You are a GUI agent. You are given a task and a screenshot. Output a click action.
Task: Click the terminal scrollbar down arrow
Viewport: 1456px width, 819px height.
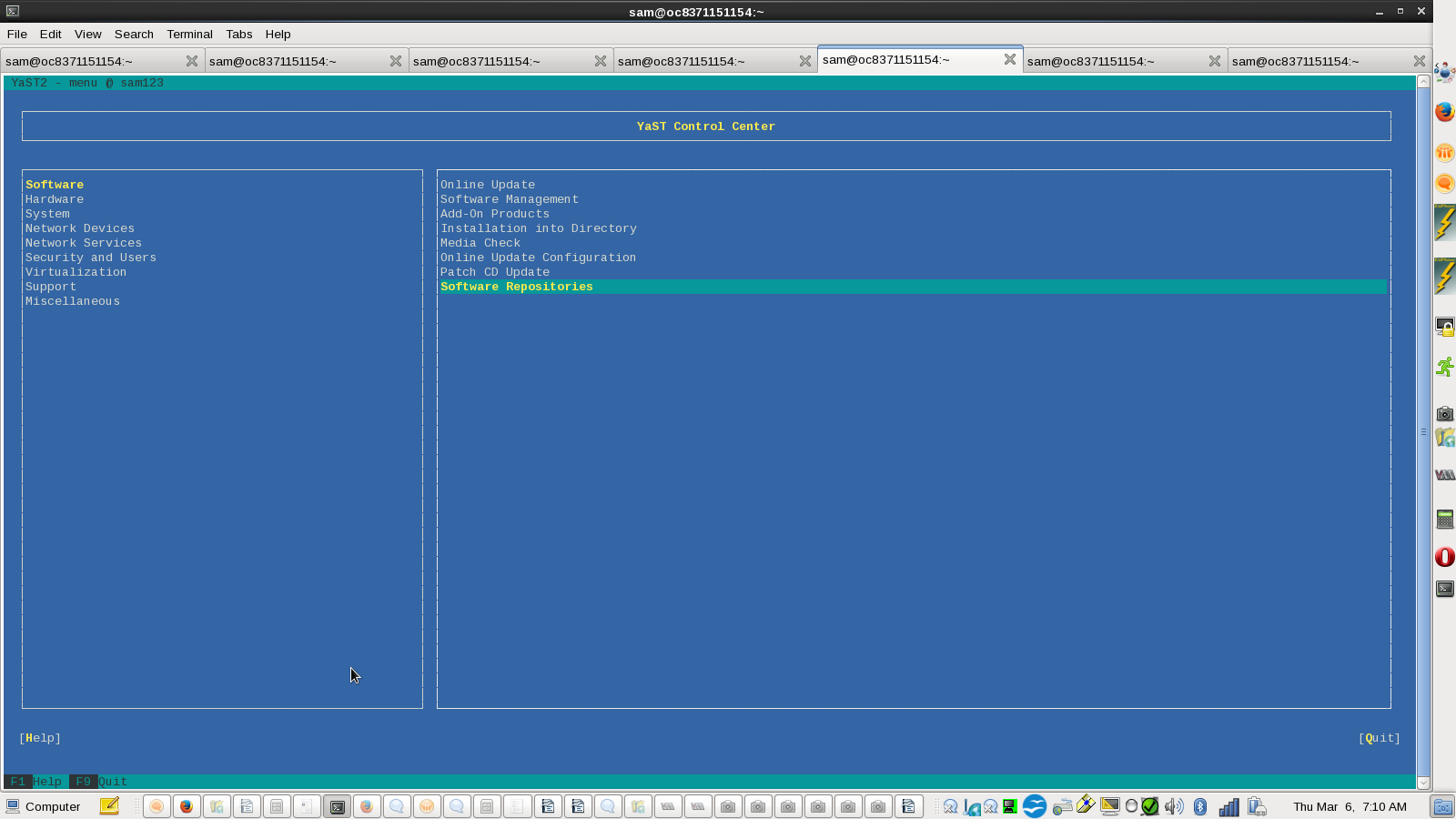pyautogui.click(x=1424, y=783)
